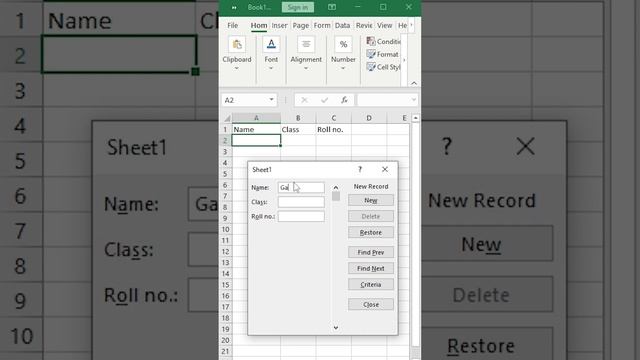Open the File menu
Image resolution: width=640 pixels, height=360 pixels.
[x=233, y=25]
